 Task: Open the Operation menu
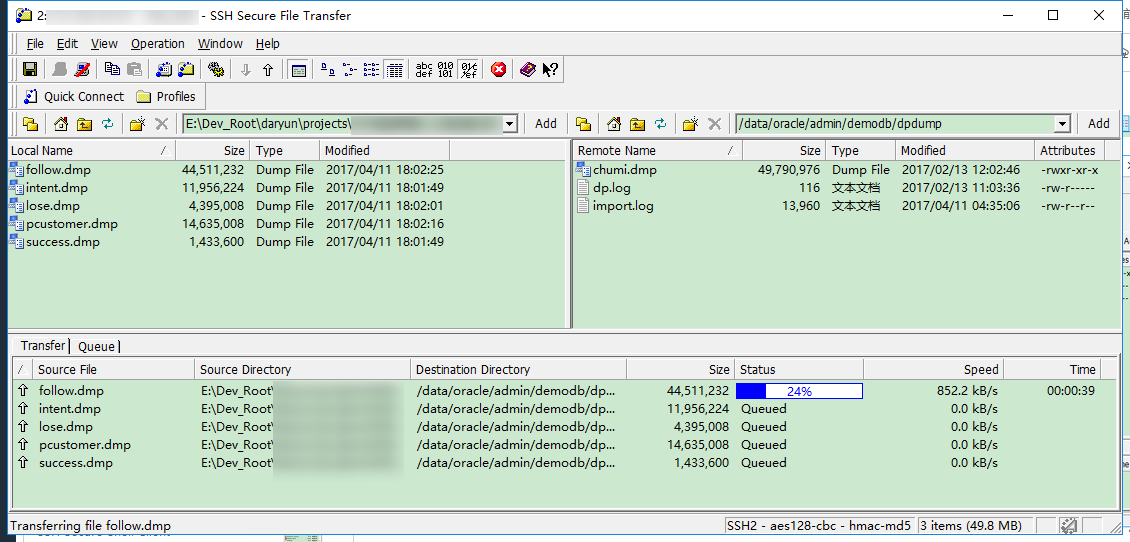click(158, 44)
